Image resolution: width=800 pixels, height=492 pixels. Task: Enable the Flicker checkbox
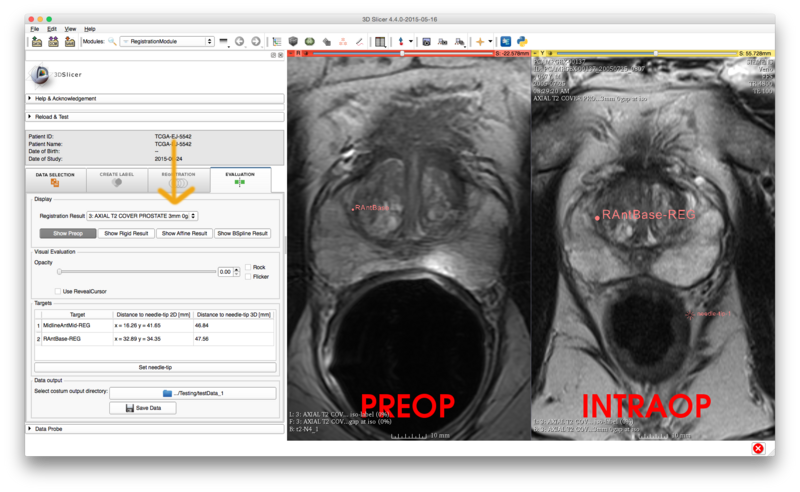click(248, 277)
